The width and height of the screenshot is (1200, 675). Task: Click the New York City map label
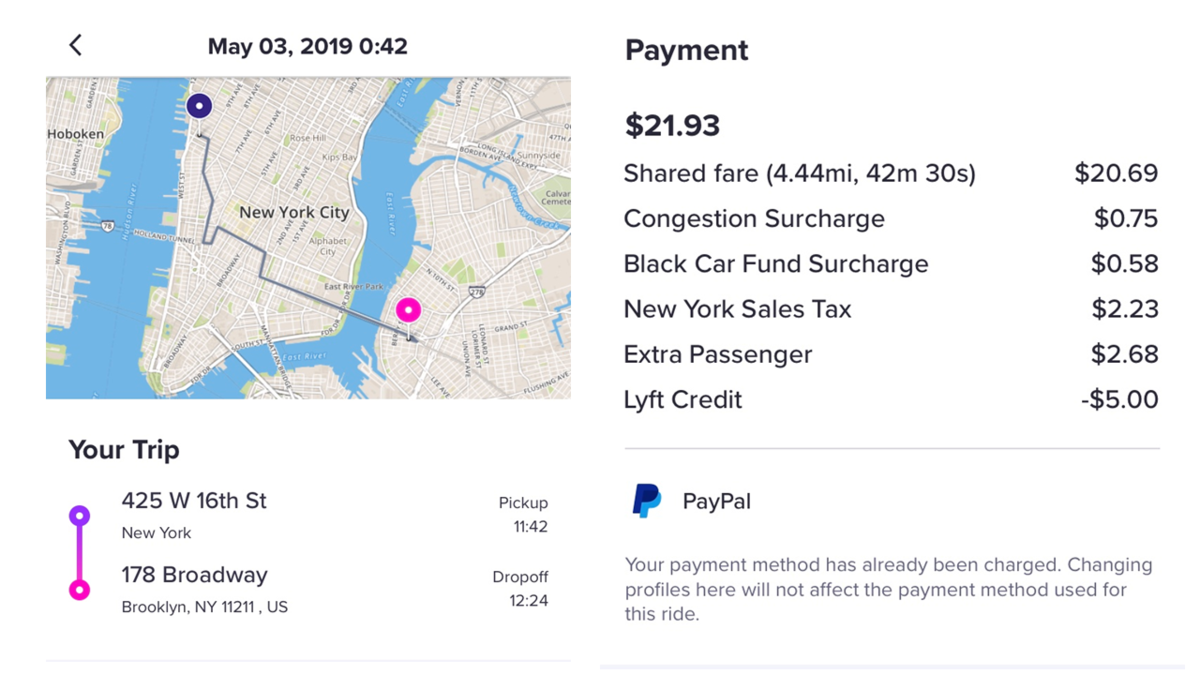click(294, 212)
